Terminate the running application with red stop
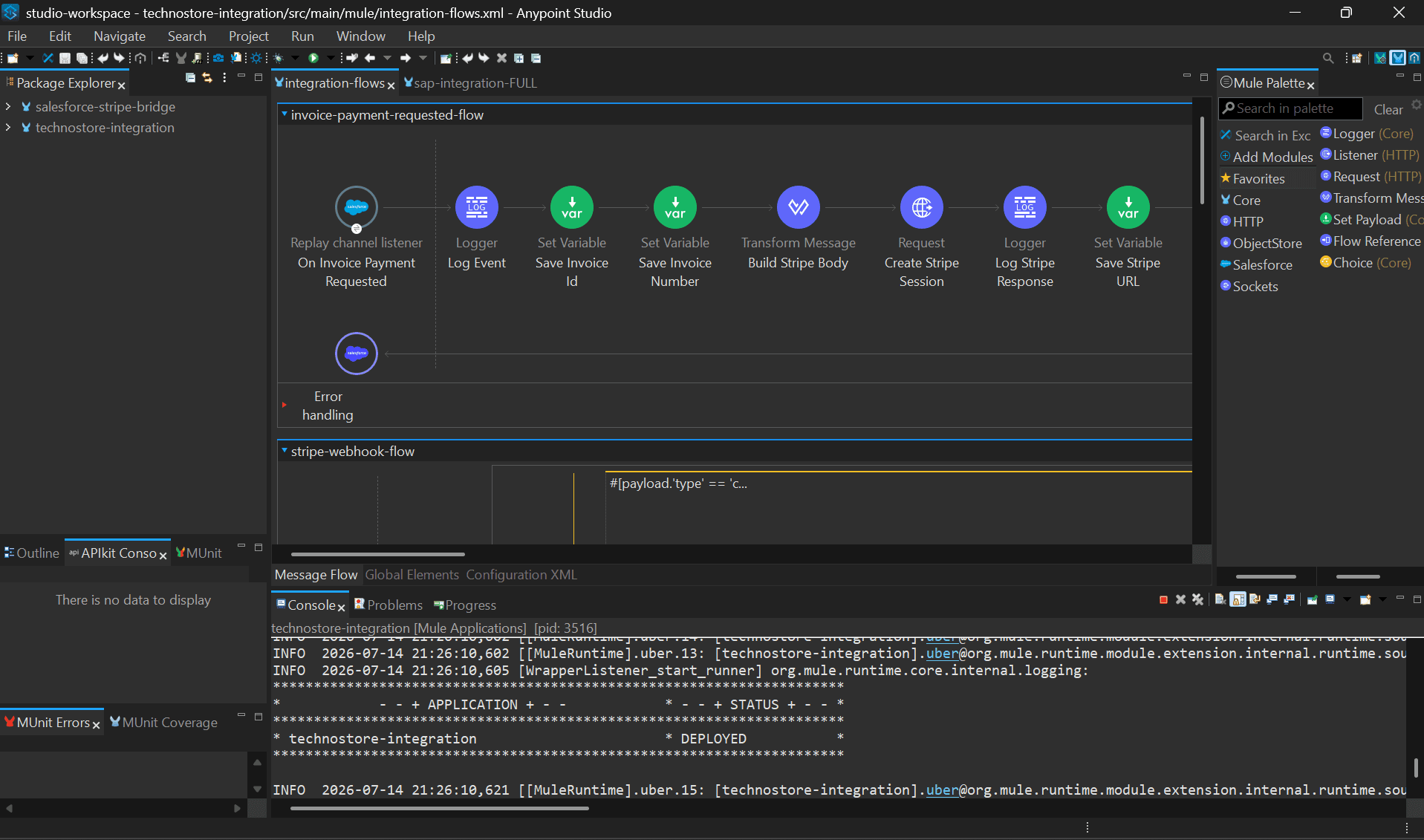This screenshot has width=1424, height=840. 1163,599
